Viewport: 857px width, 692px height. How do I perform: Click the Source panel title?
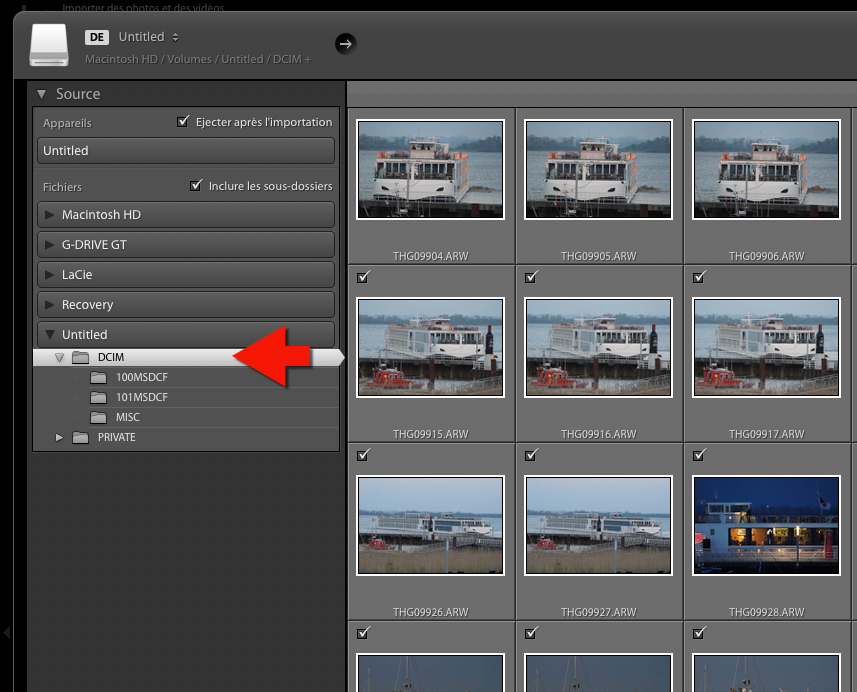[78, 94]
